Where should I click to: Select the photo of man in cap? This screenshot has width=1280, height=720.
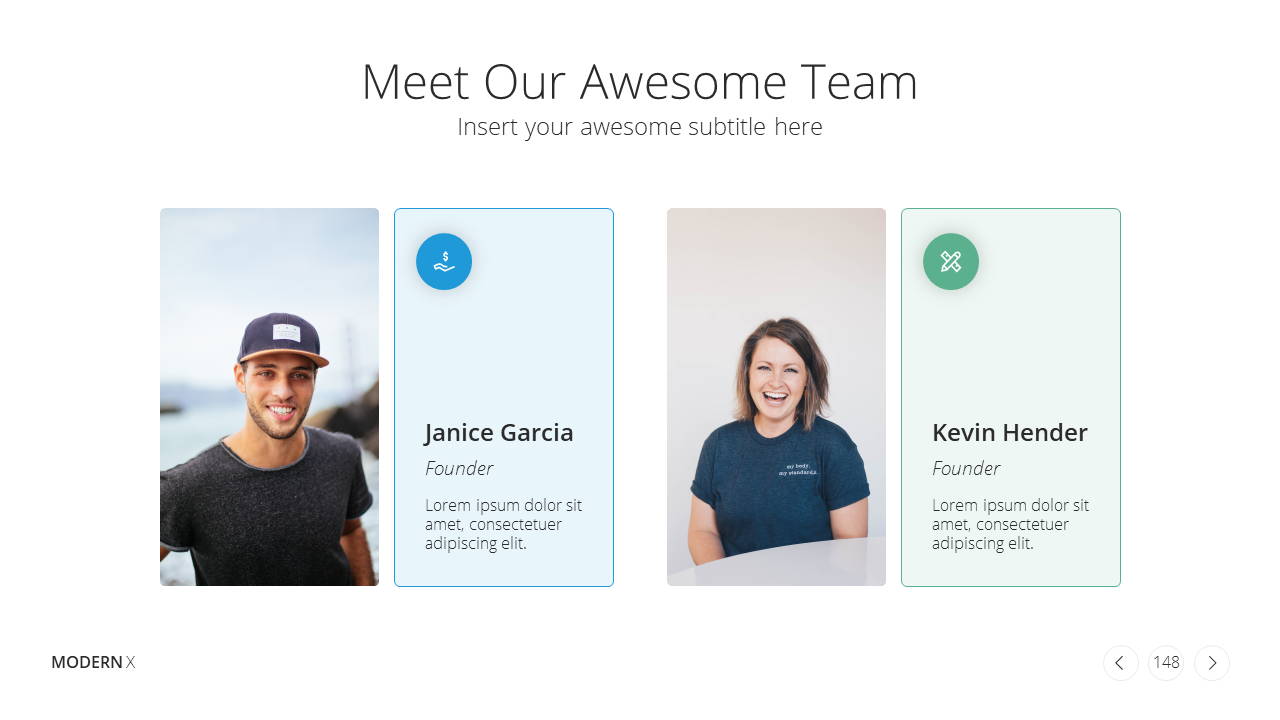click(x=269, y=397)
